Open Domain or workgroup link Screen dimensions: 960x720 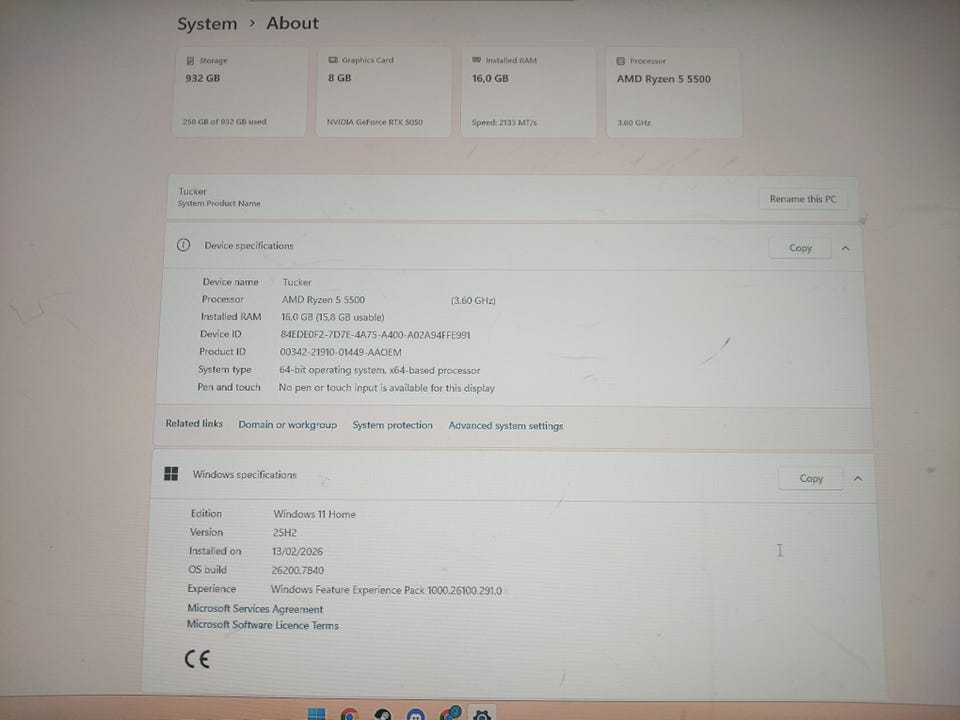point(288,424)
